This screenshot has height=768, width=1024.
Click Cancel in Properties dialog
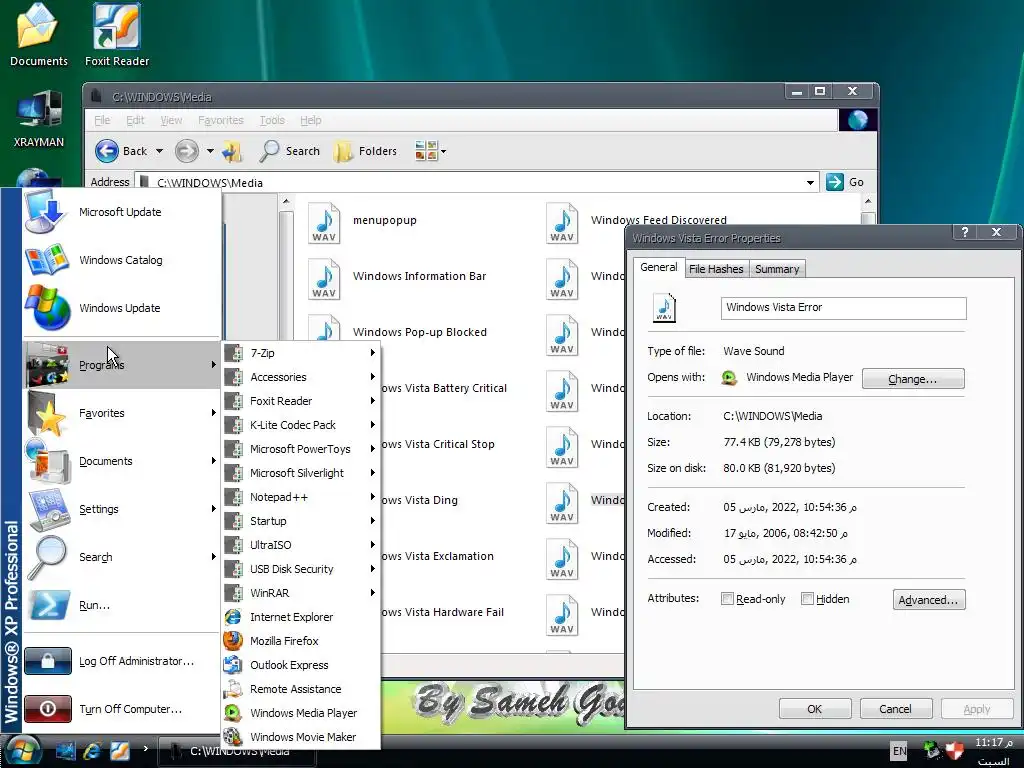tap(895, 709)
